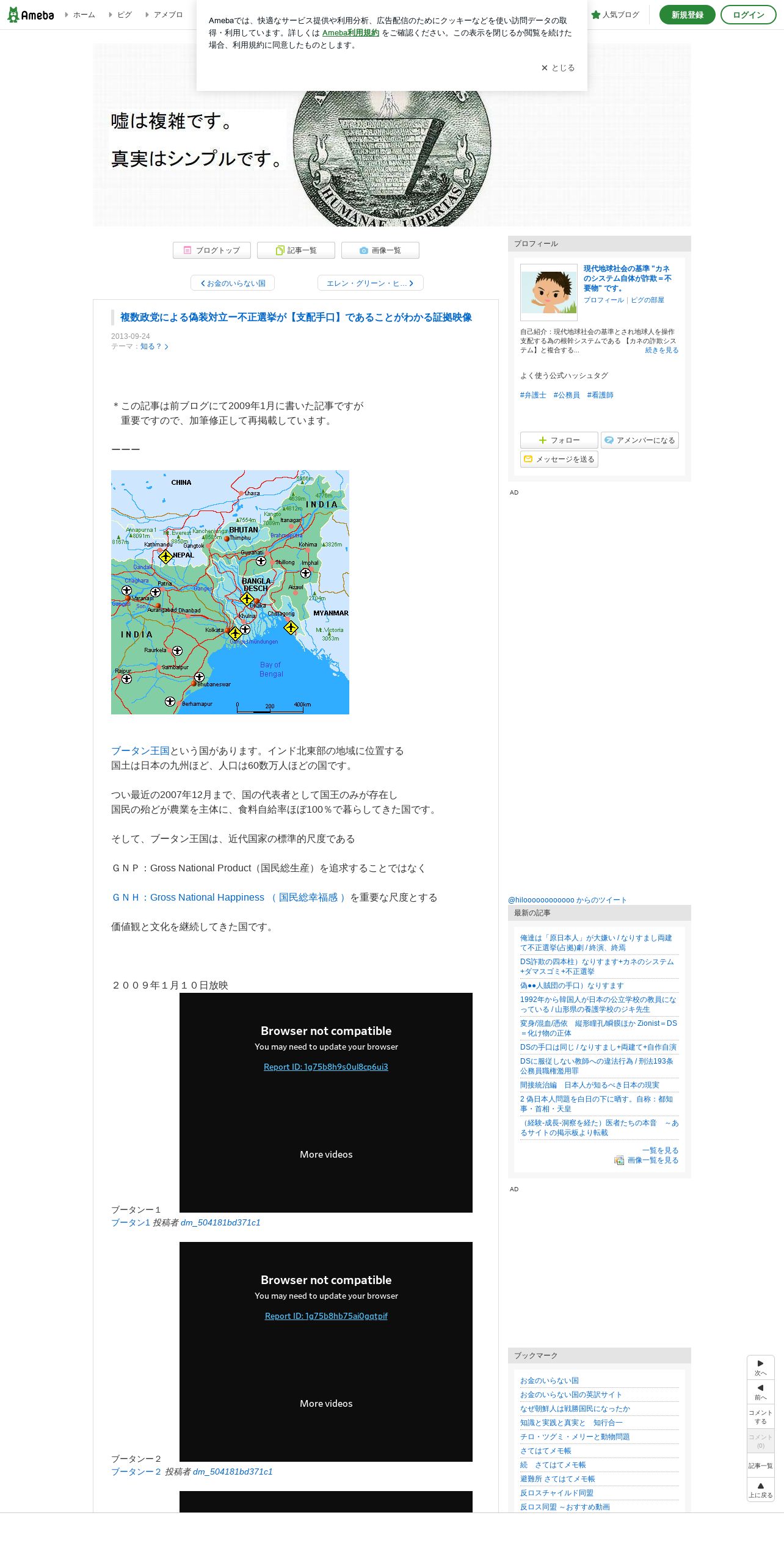Close the cookie notice with とじる
Viewport: 784px width, 1568px height.
[x=558, y=68]
